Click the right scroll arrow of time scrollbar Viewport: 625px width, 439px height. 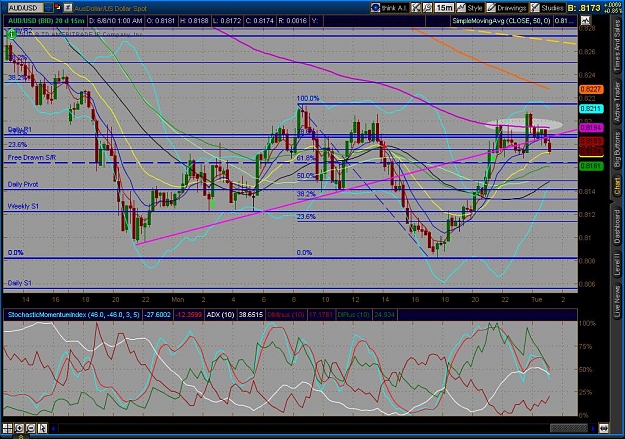tap(594, 429)
